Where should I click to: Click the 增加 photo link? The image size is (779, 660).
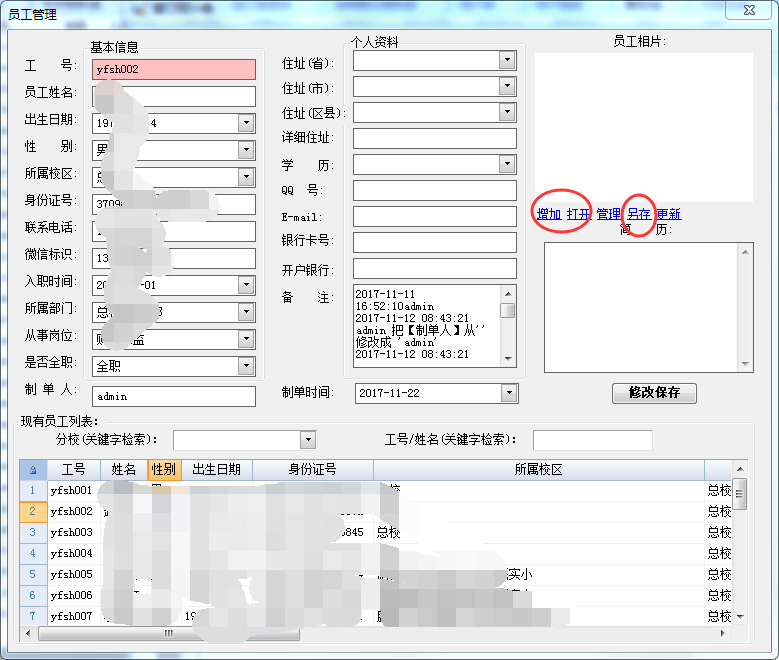pyautogui.click(x=548, y=214)
